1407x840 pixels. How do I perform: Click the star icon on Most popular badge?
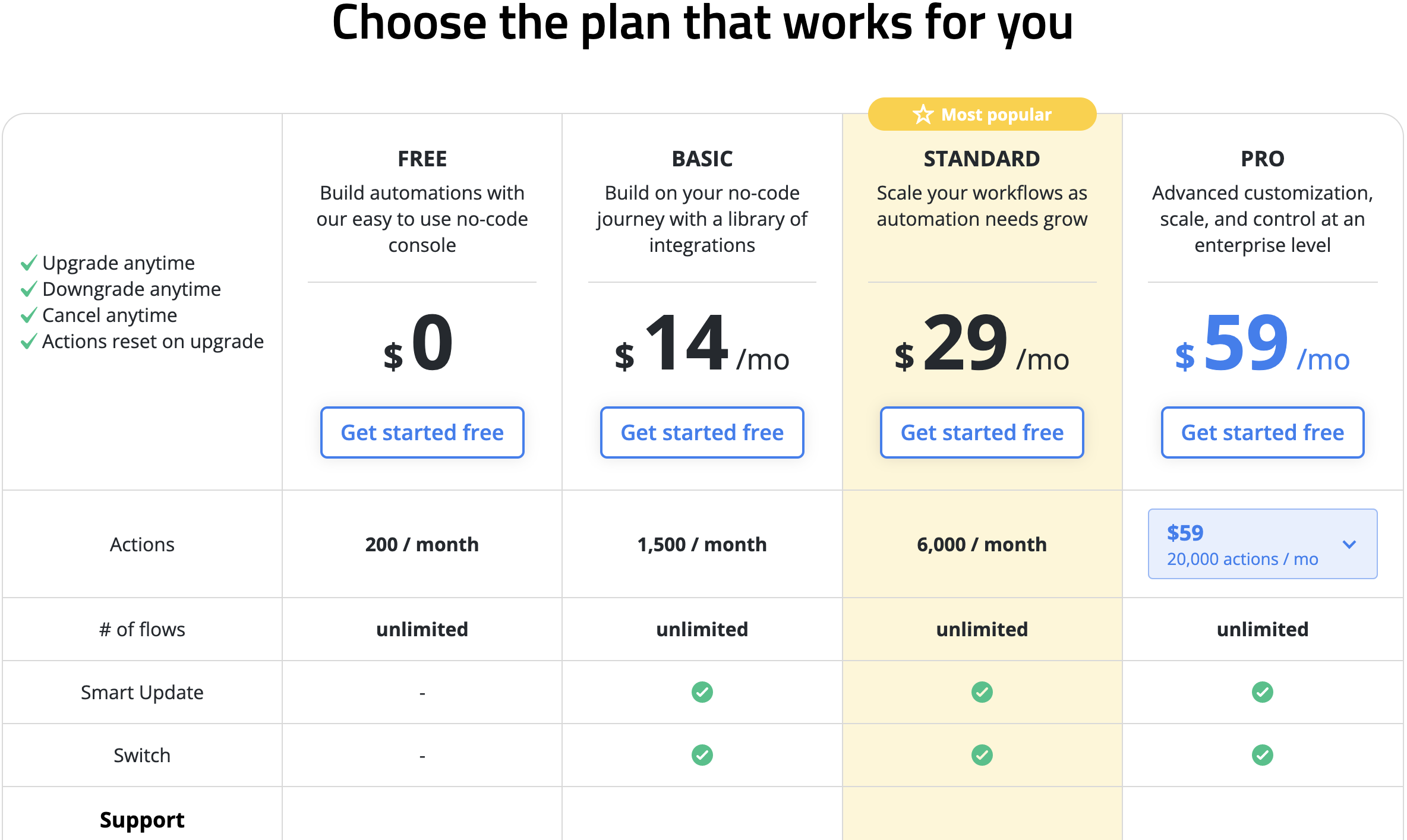coord(922,113)
